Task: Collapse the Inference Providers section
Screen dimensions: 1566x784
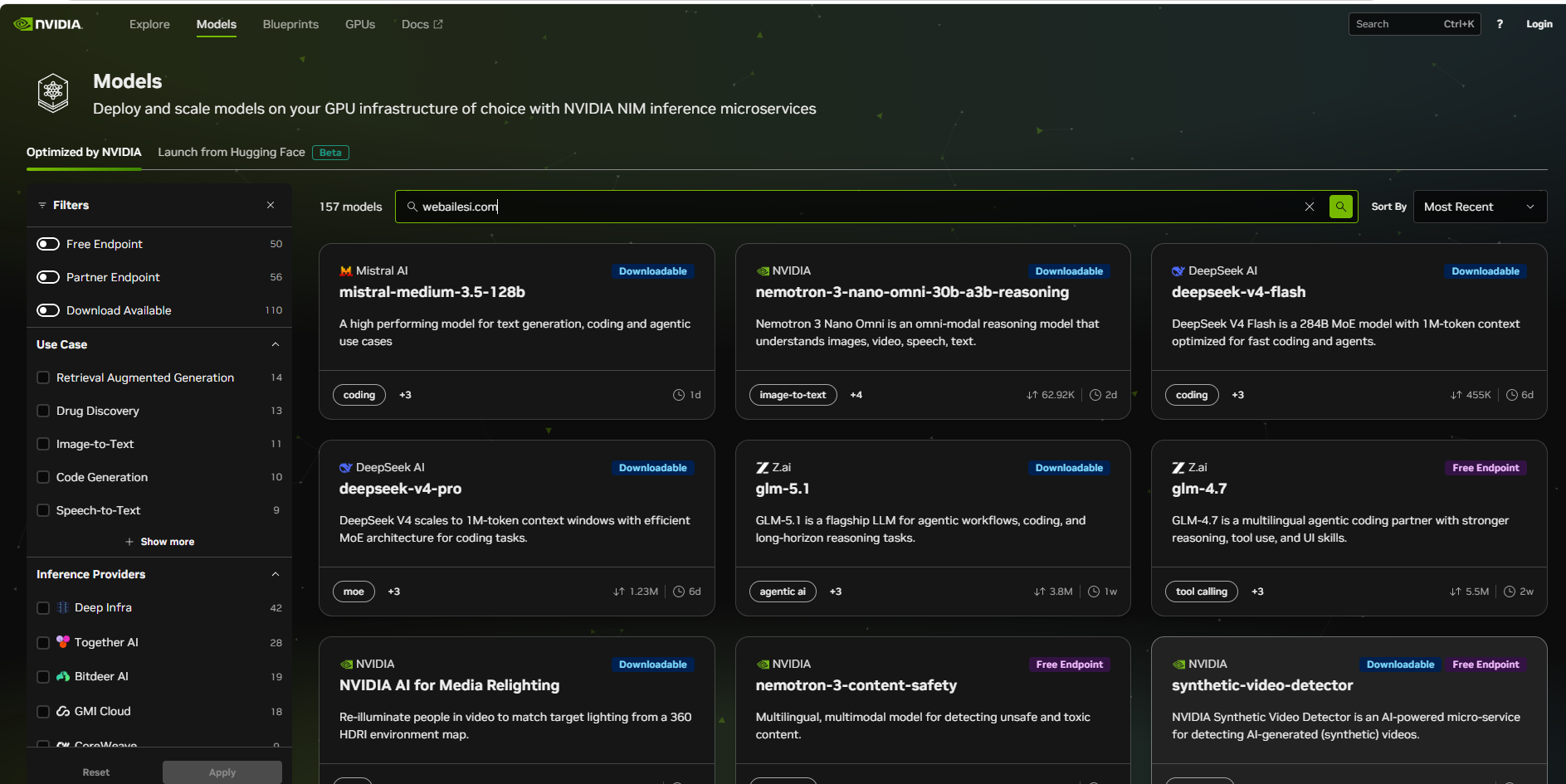Action: pos(276,574)
